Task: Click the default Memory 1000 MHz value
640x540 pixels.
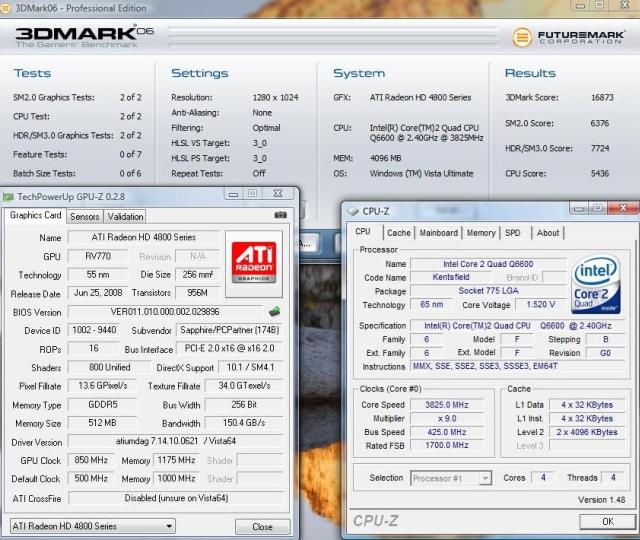Action: 176,478
